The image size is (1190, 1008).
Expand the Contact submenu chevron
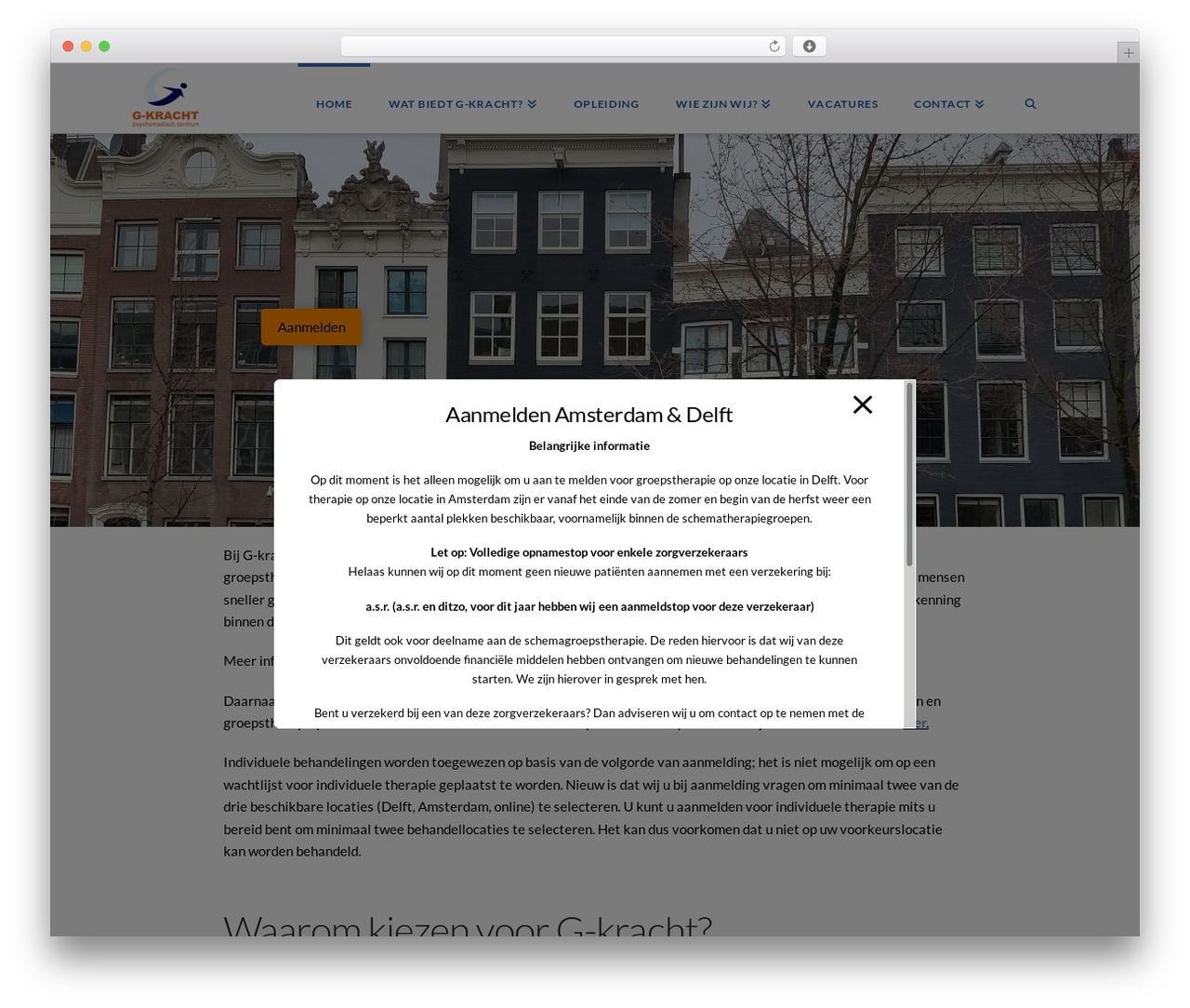(x=979, y=104)
